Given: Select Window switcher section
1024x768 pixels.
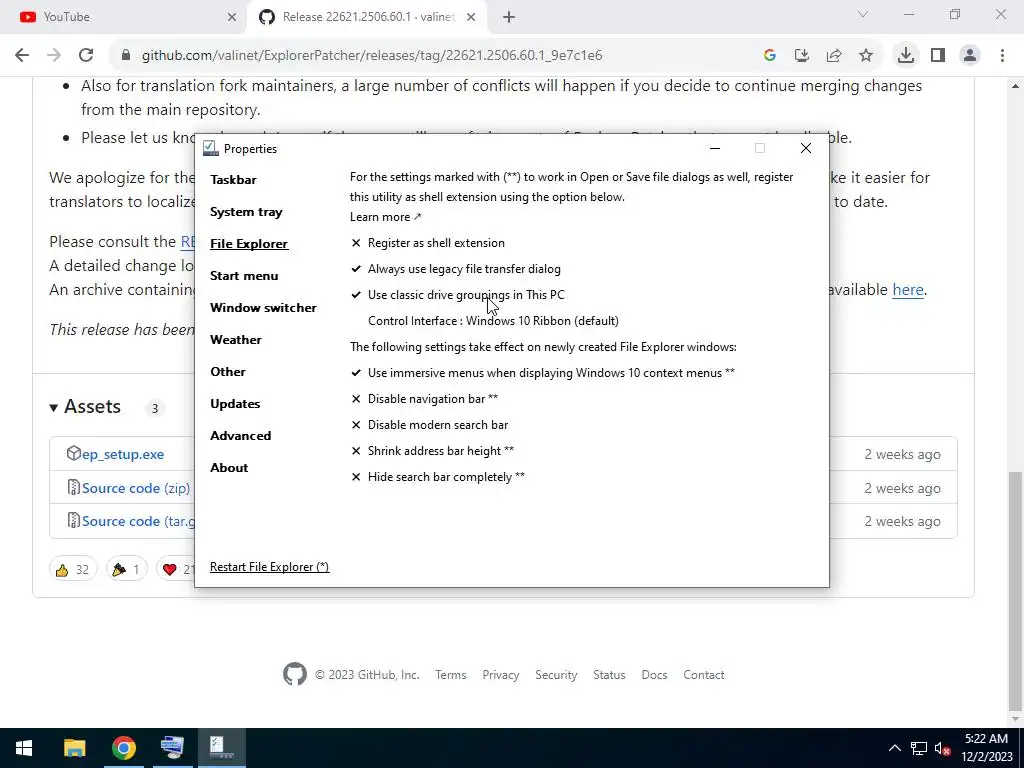Looking at the screenshot, I should (x=263, y=308).
